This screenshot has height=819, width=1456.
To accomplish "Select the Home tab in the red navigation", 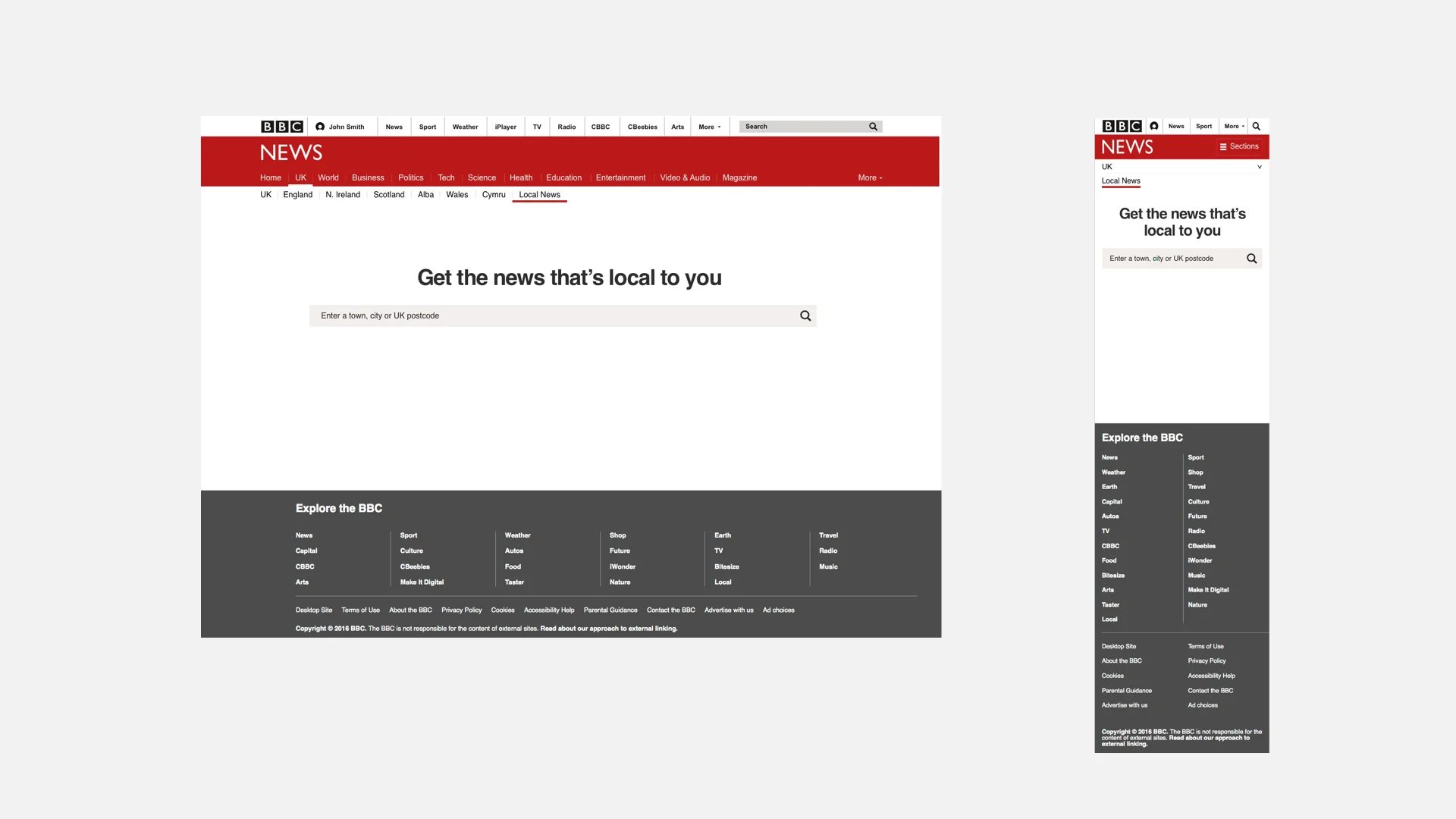I will click(x=271, y=177).
